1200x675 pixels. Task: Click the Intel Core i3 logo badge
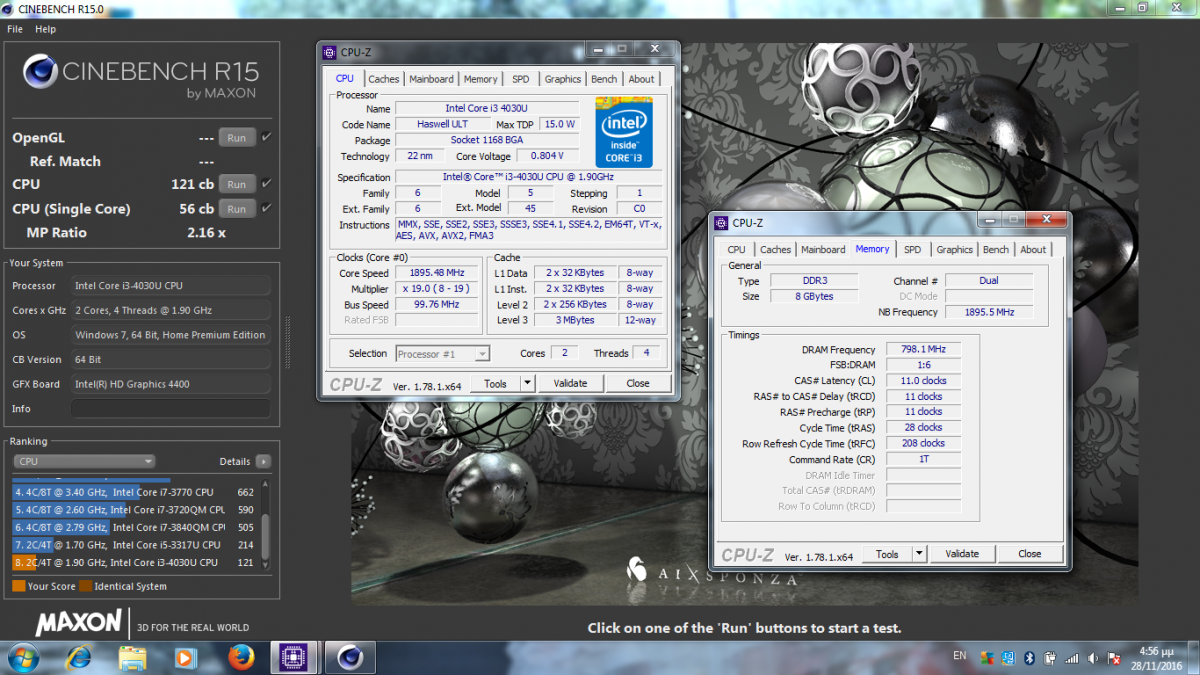624,132
